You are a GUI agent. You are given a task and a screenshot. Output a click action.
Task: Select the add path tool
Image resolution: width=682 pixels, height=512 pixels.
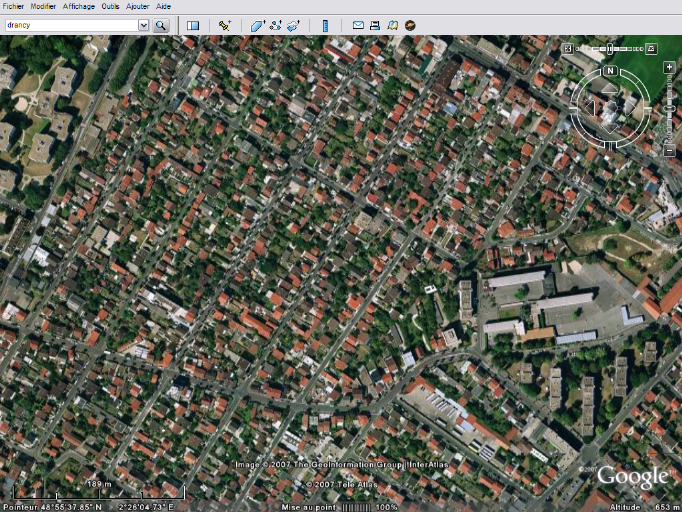[275, 25]
